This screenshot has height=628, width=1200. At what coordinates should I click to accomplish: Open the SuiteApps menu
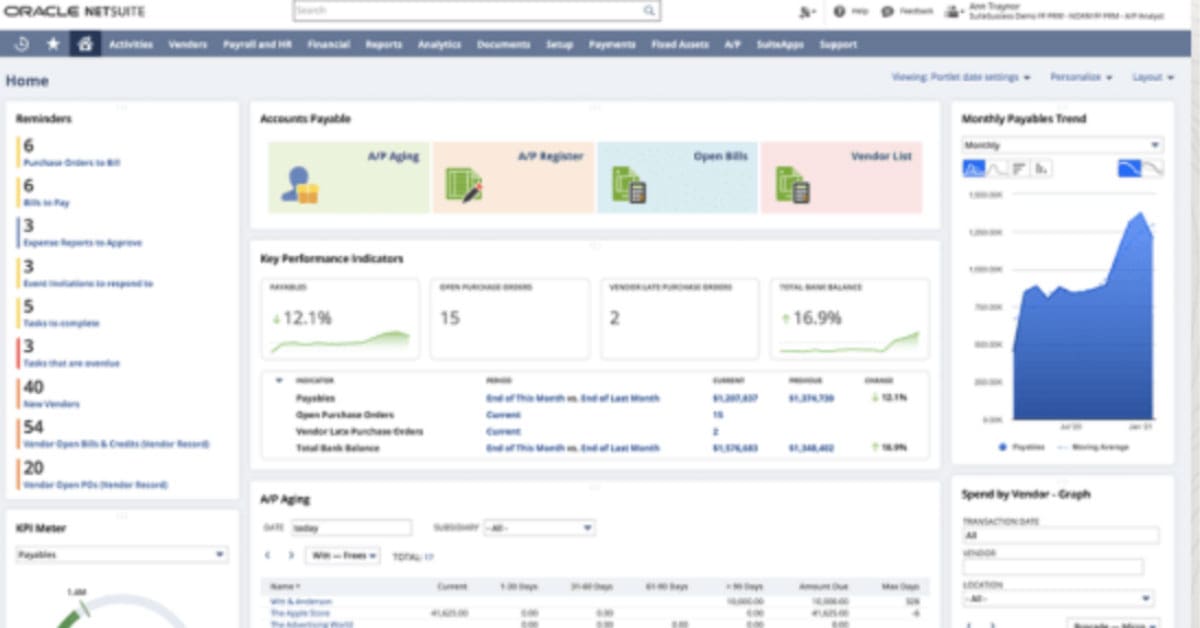pos(781,45)
